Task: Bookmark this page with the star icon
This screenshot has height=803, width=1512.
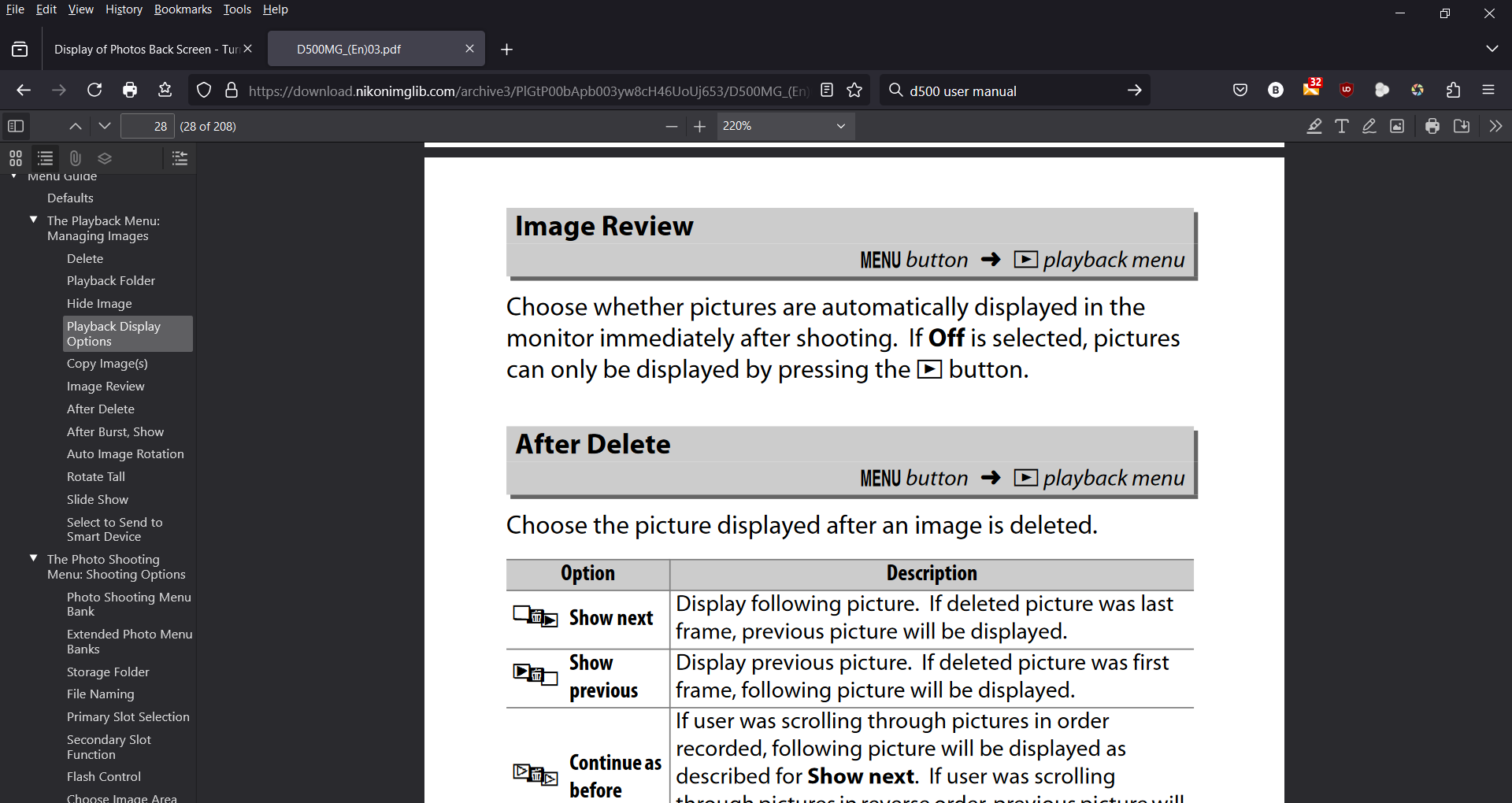Action: click(x=854, y=91)
